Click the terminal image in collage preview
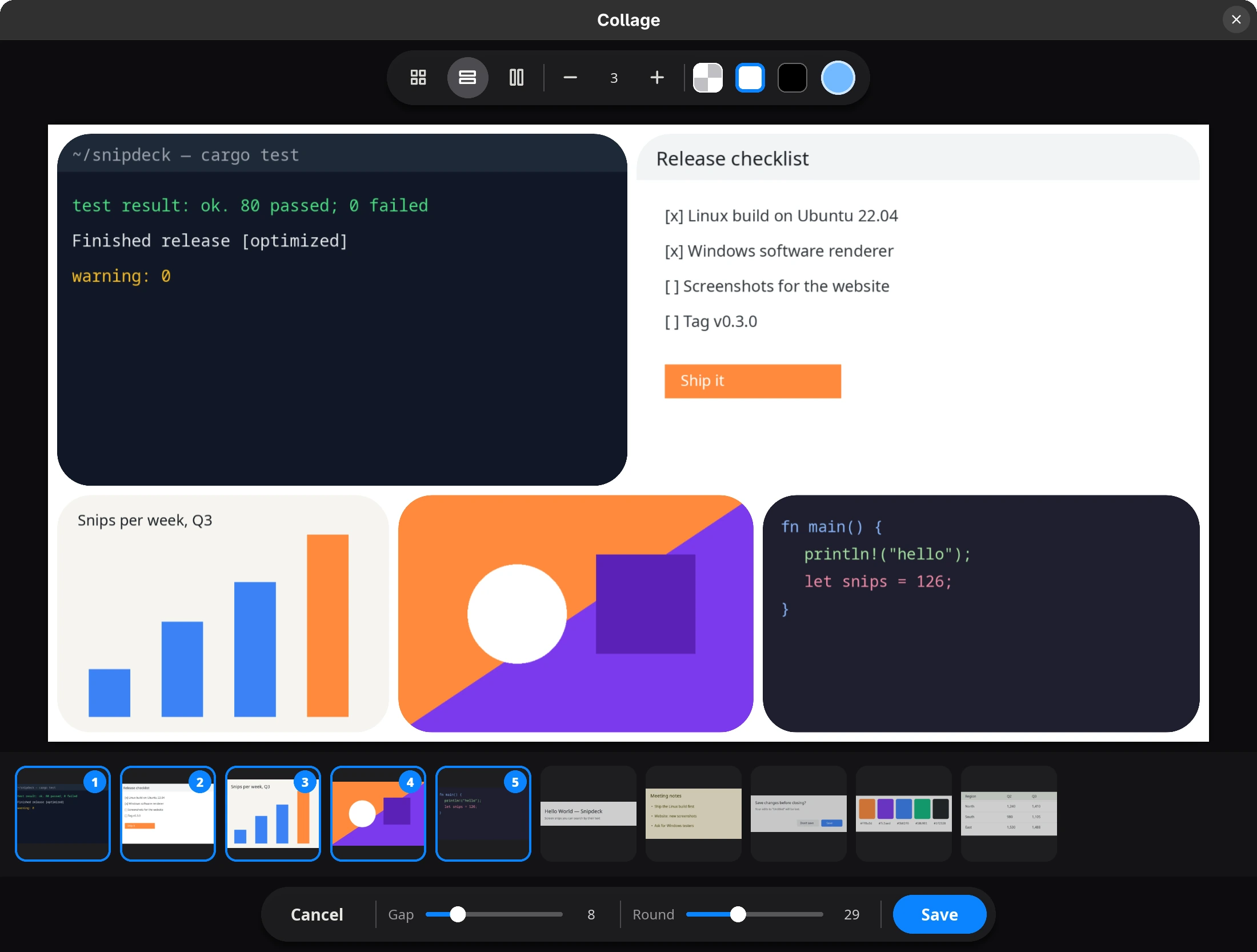 click(x=342, y=310)
